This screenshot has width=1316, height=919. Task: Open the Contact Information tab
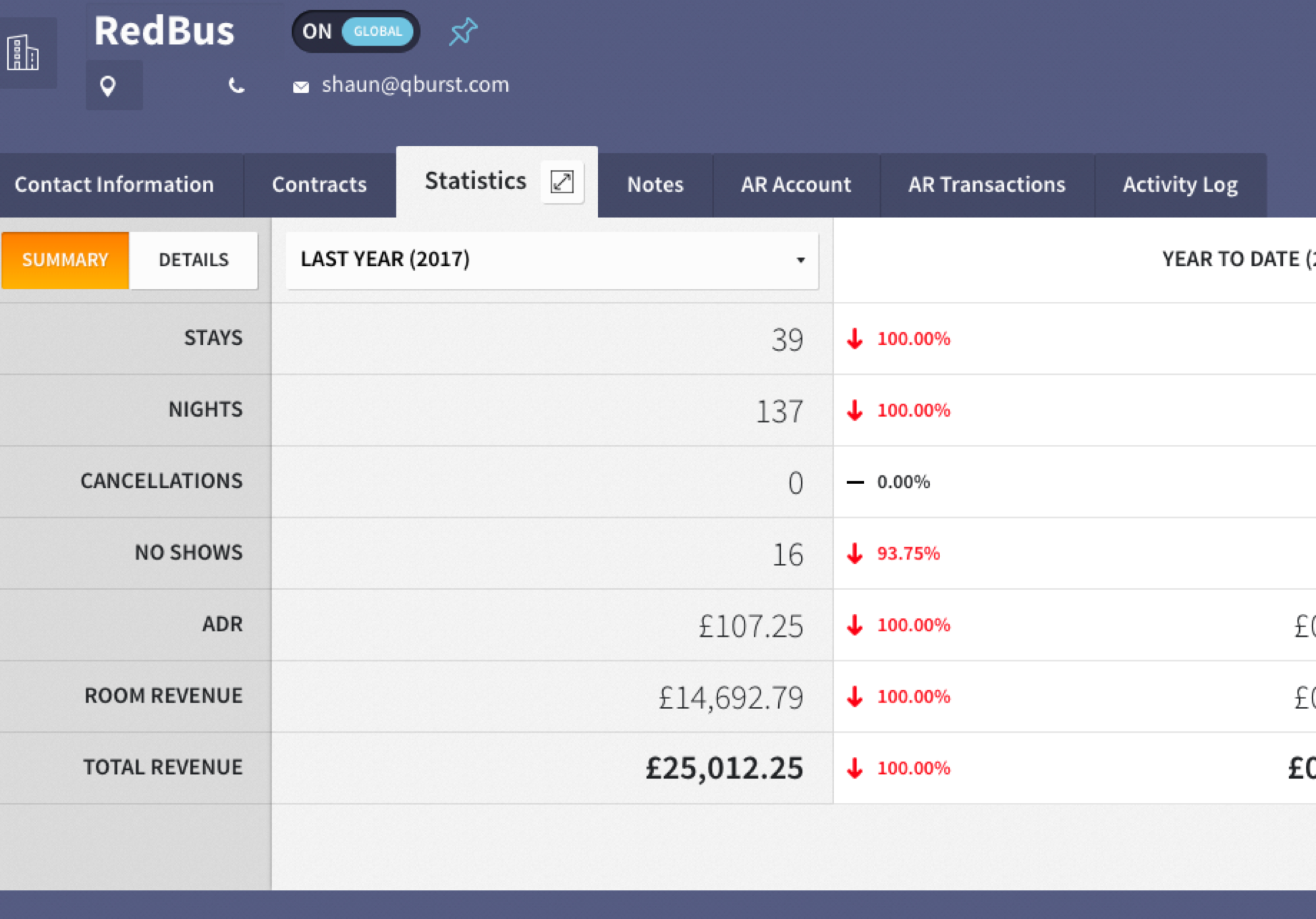point(114,184)
